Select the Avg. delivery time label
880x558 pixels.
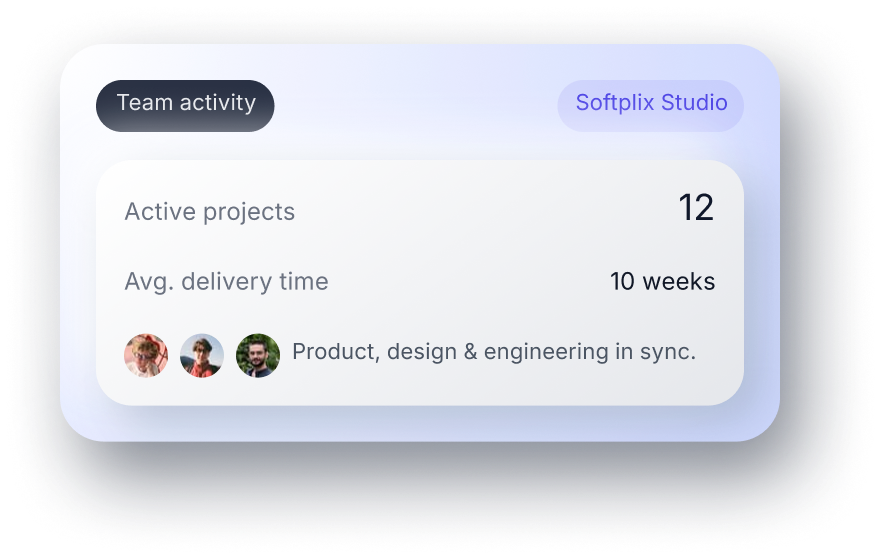click(x=226, y=282)
